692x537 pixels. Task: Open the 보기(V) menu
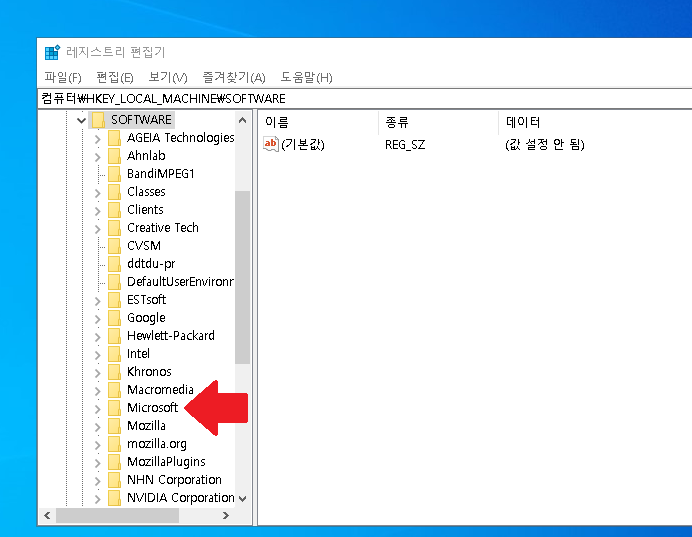[x=168, y=78]
